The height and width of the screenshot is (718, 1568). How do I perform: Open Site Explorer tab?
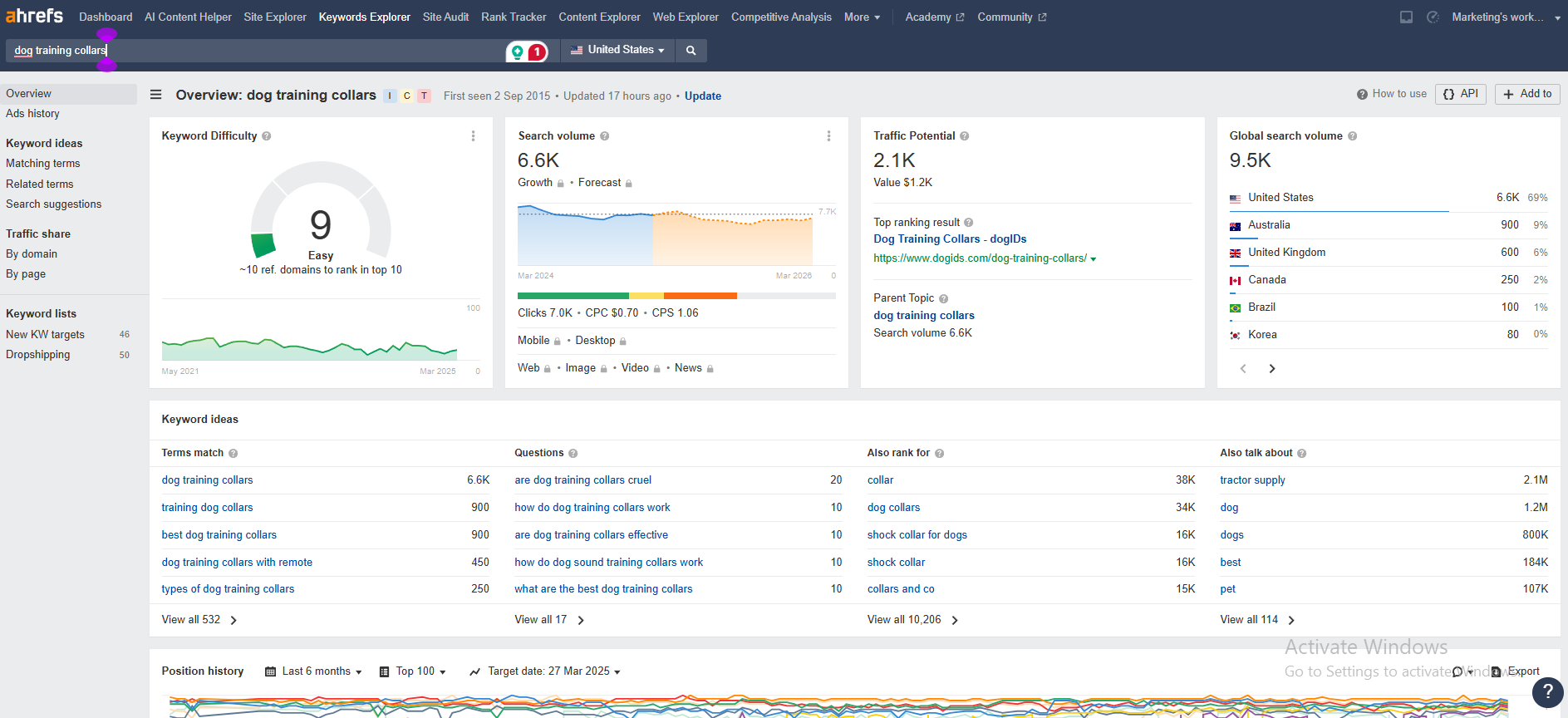[x=275, y=17]
